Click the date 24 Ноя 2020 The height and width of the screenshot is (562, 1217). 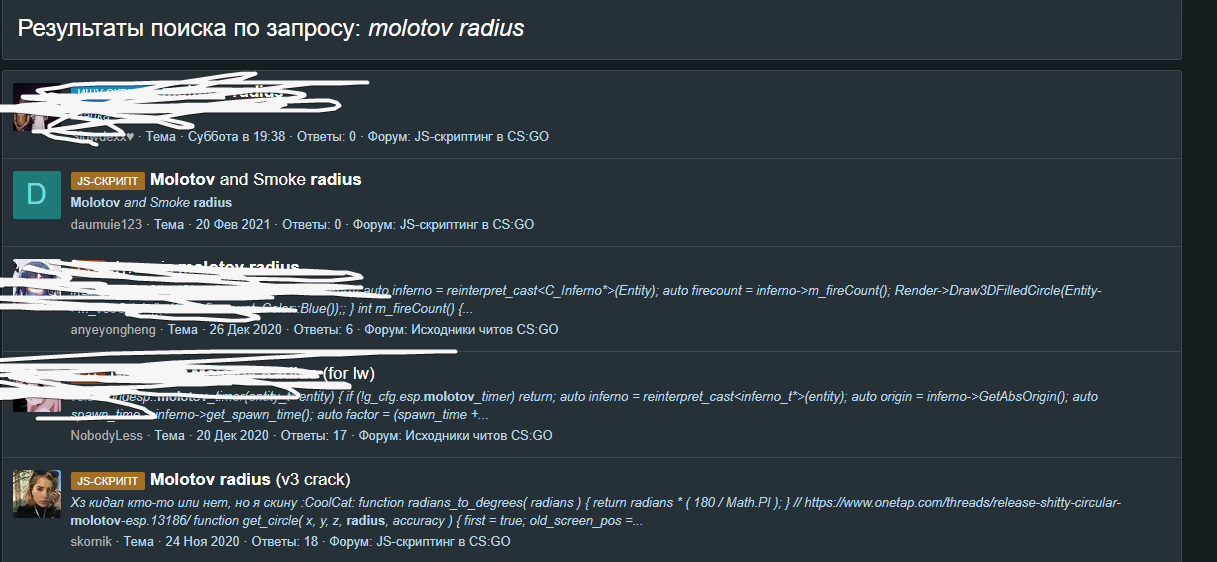(x=201, y=542)
